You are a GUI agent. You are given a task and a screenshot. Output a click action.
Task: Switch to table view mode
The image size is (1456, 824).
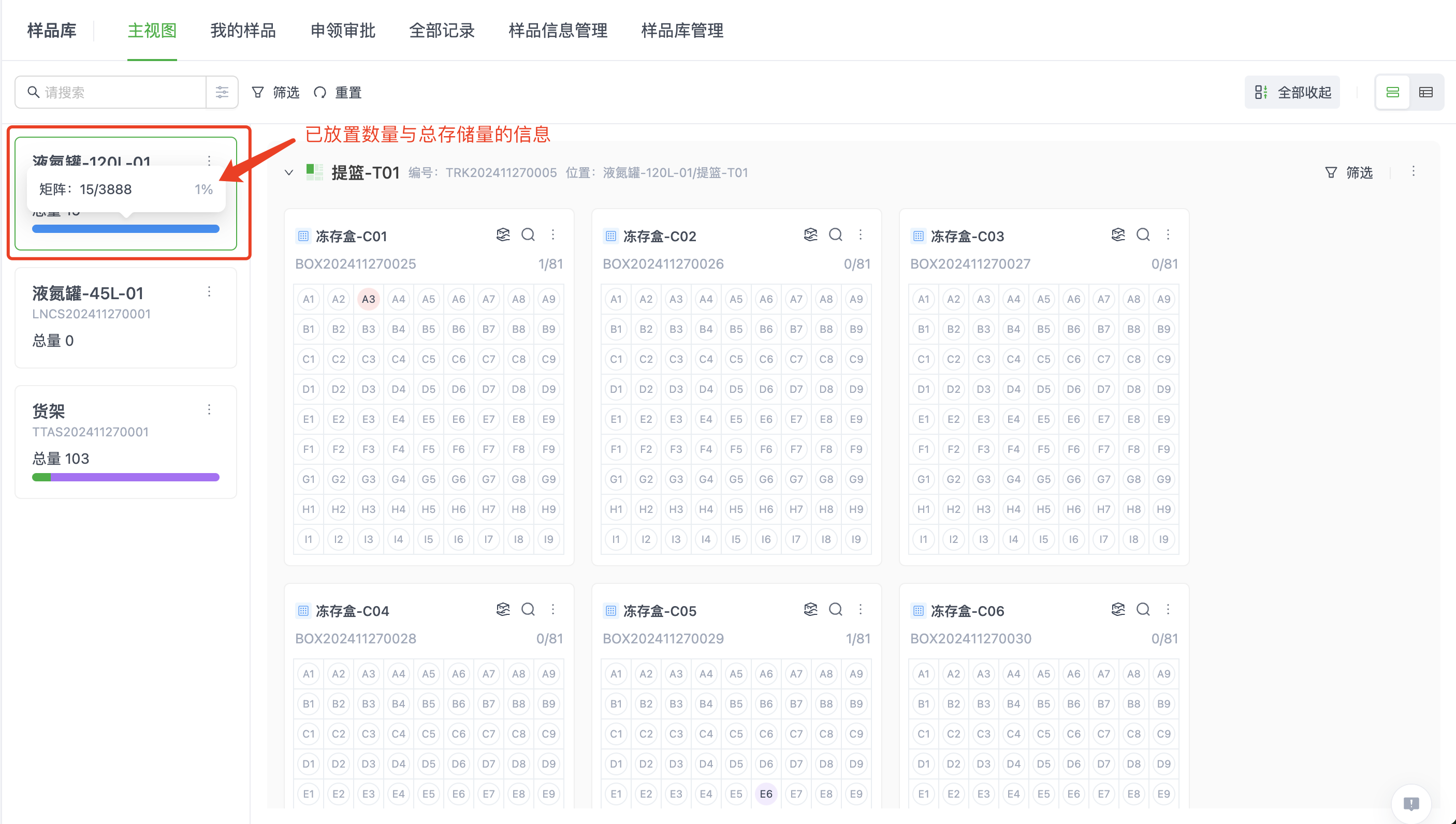1425,92
